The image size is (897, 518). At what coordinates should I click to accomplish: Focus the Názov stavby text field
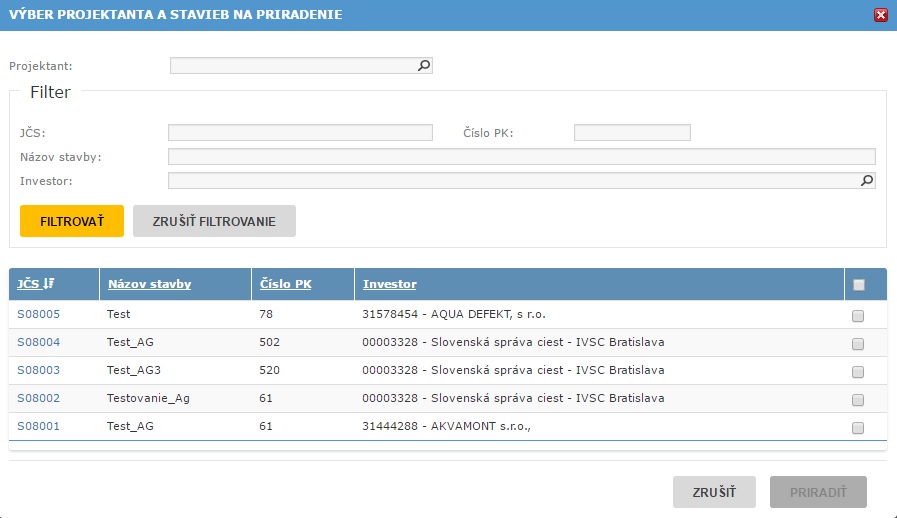(521, 157)
